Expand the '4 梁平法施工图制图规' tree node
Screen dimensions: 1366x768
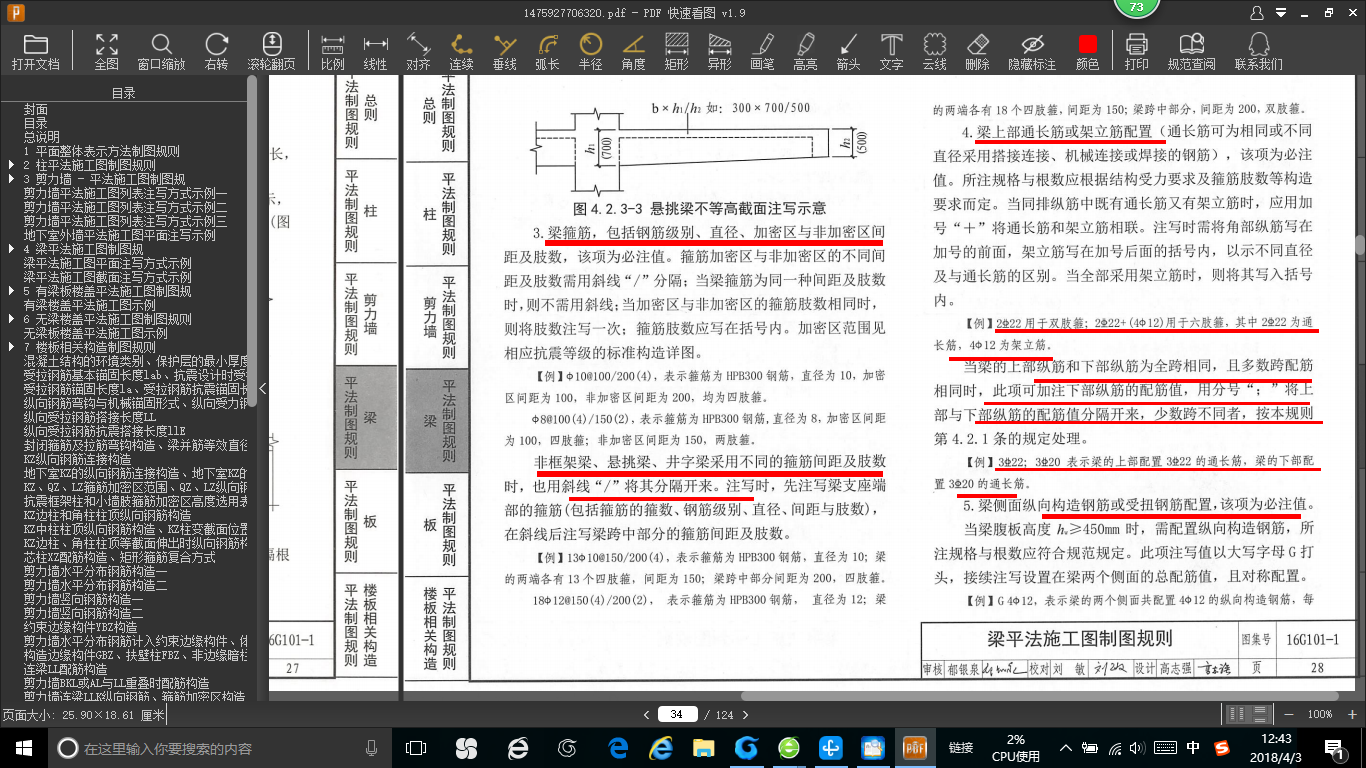pos(11,249)
